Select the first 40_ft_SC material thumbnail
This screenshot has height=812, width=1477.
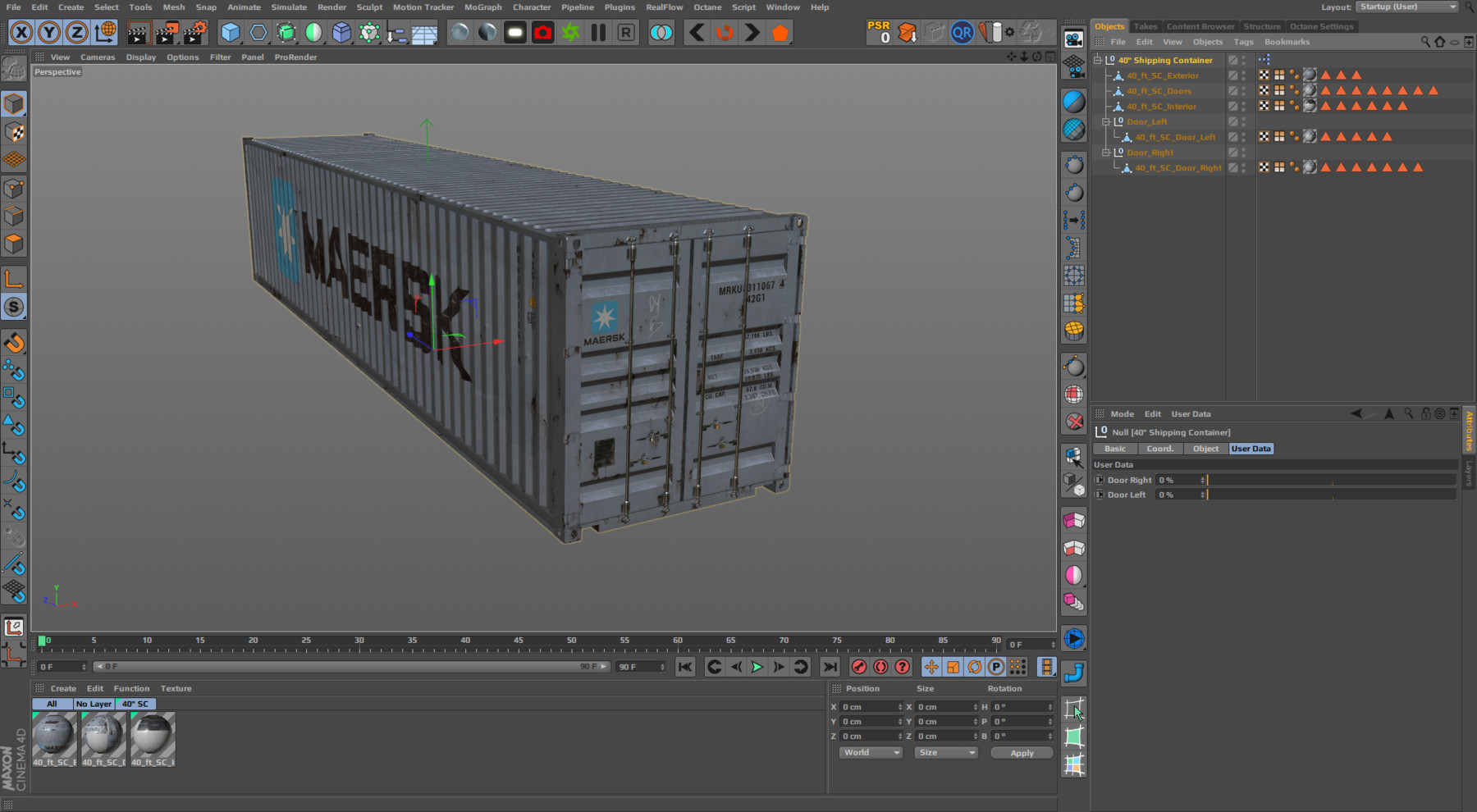point(54,734)
